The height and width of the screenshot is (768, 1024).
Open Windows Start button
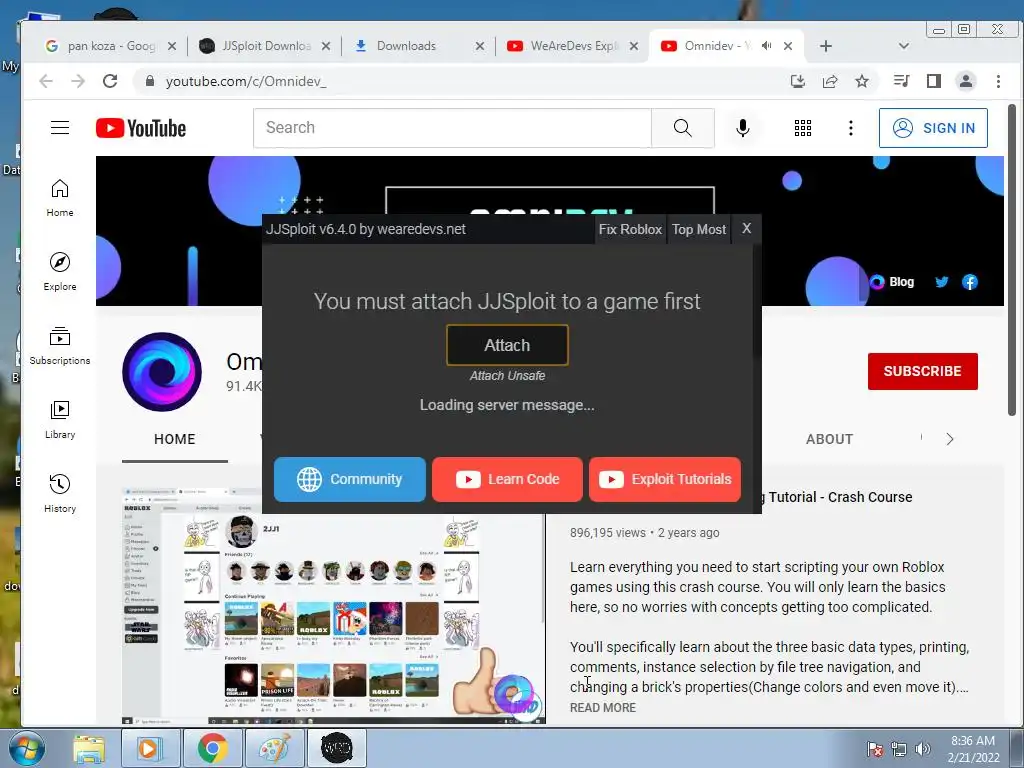[x=26, y=748]
